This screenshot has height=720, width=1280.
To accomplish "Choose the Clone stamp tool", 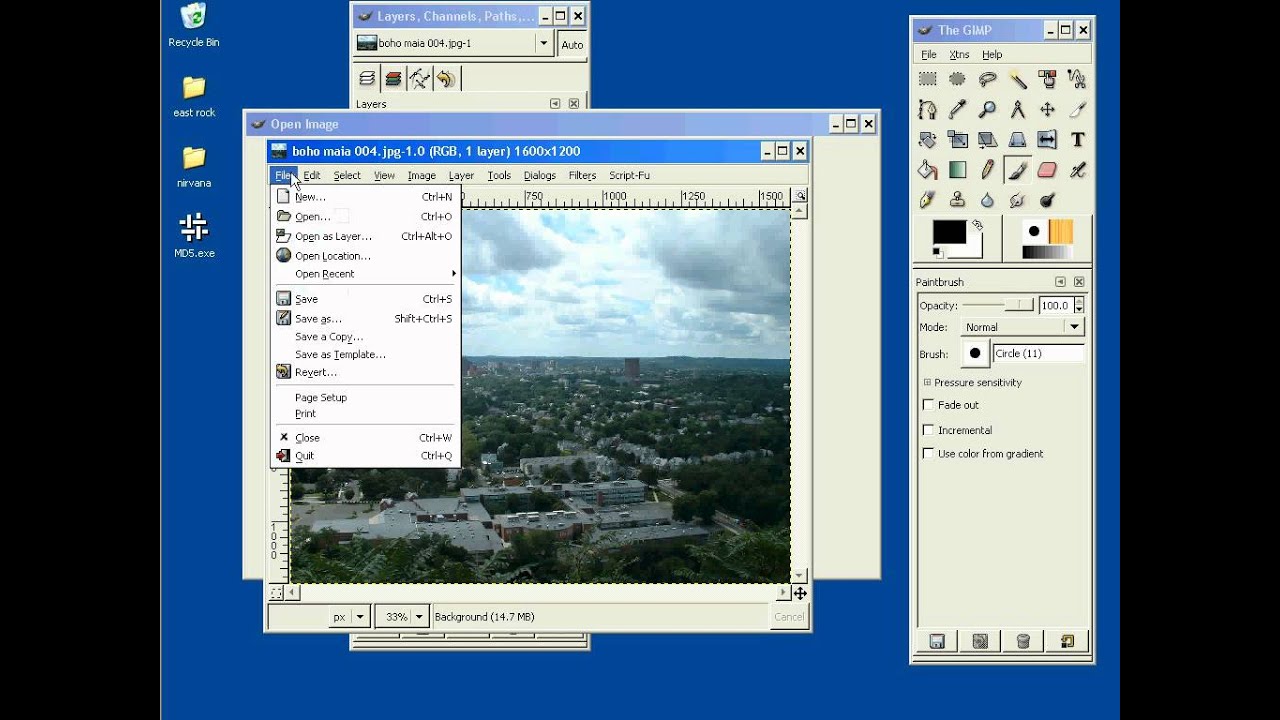I will click(958, 200).
